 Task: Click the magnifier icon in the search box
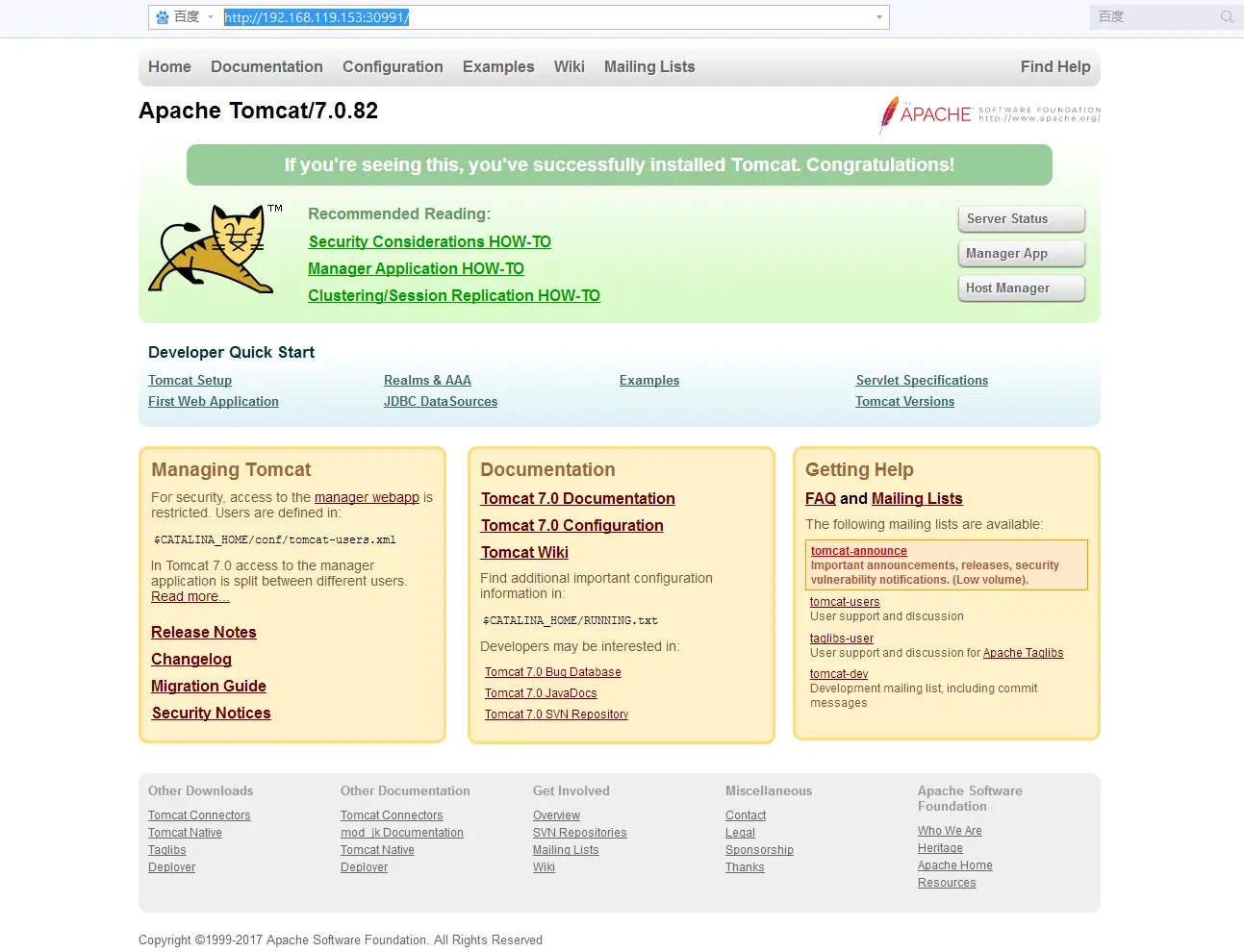1227,16
